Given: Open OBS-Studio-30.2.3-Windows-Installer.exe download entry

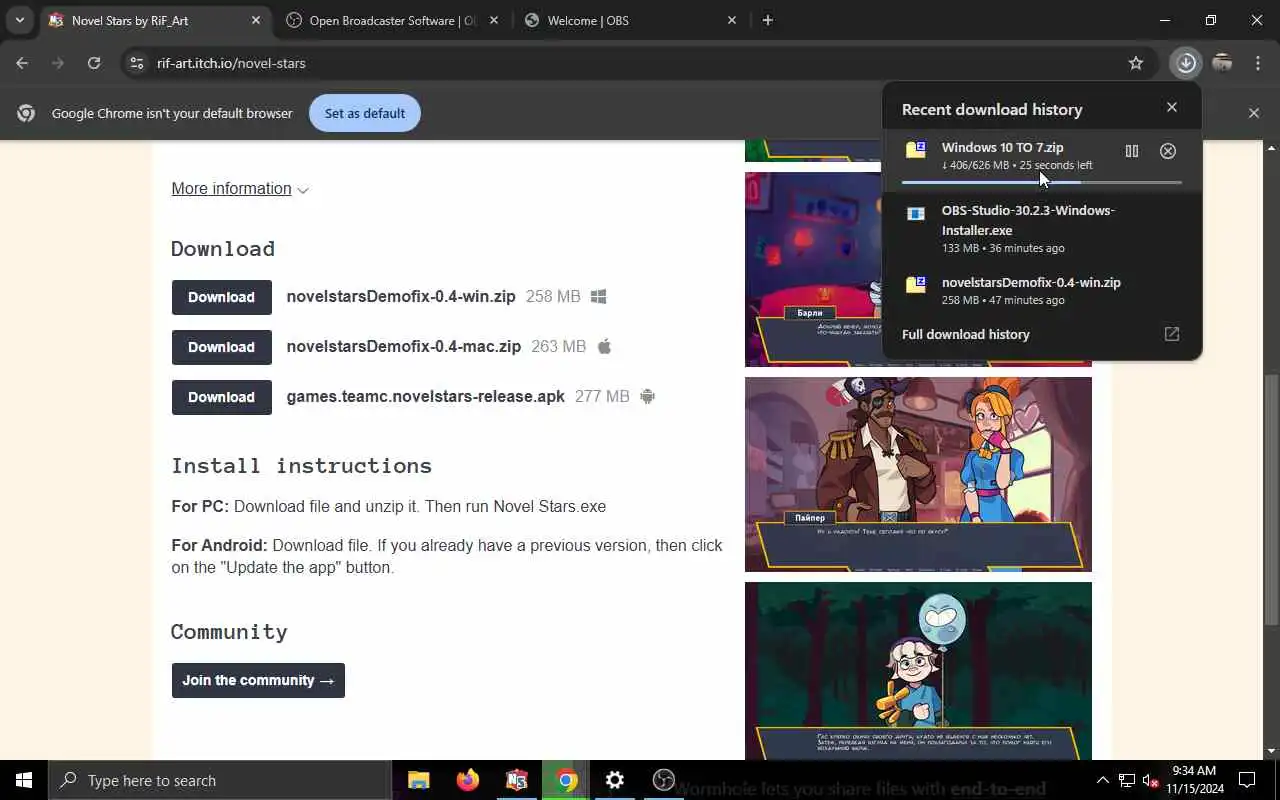Looking at the screenshot, I should click(1042, 228).
